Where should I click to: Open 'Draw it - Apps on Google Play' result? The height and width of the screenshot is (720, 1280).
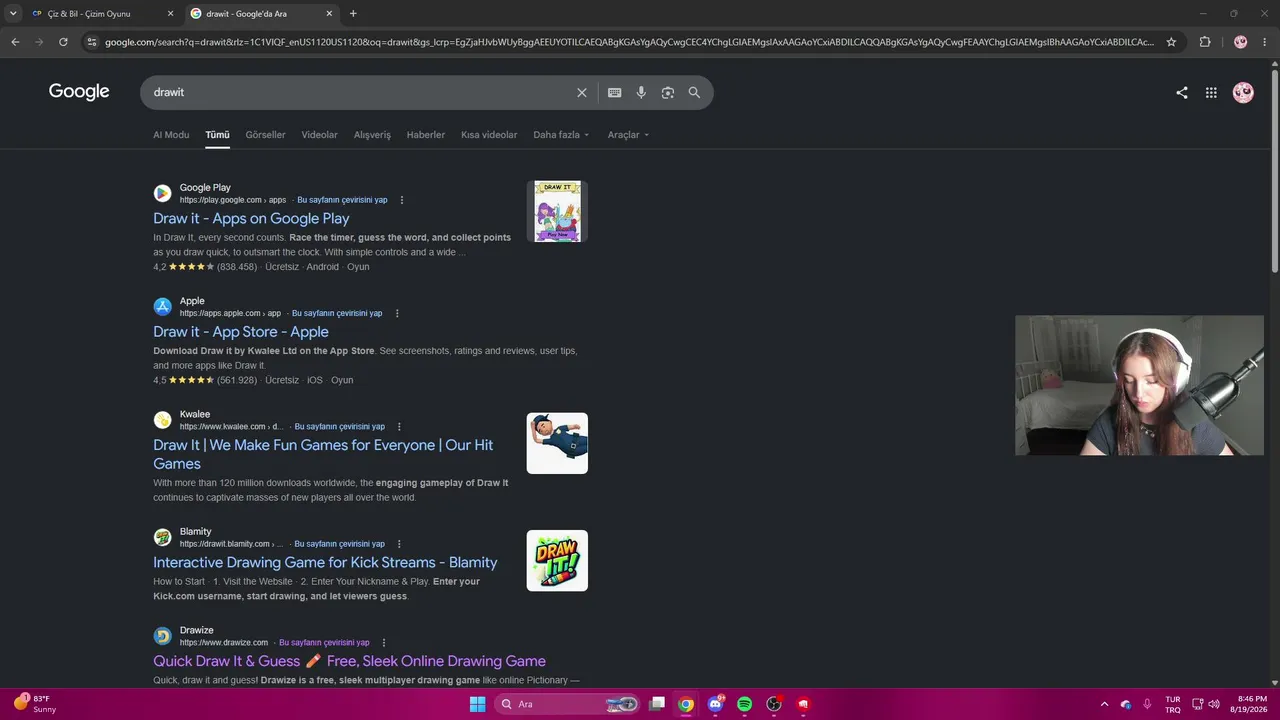point(251,218)
